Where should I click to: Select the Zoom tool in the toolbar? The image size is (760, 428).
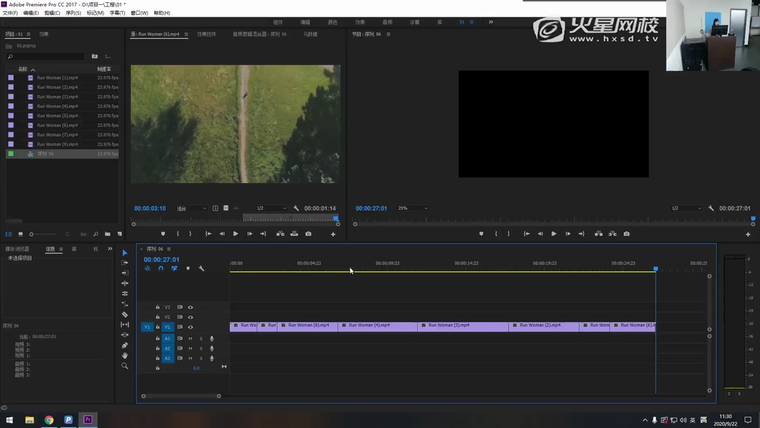(x=125, y=366)
